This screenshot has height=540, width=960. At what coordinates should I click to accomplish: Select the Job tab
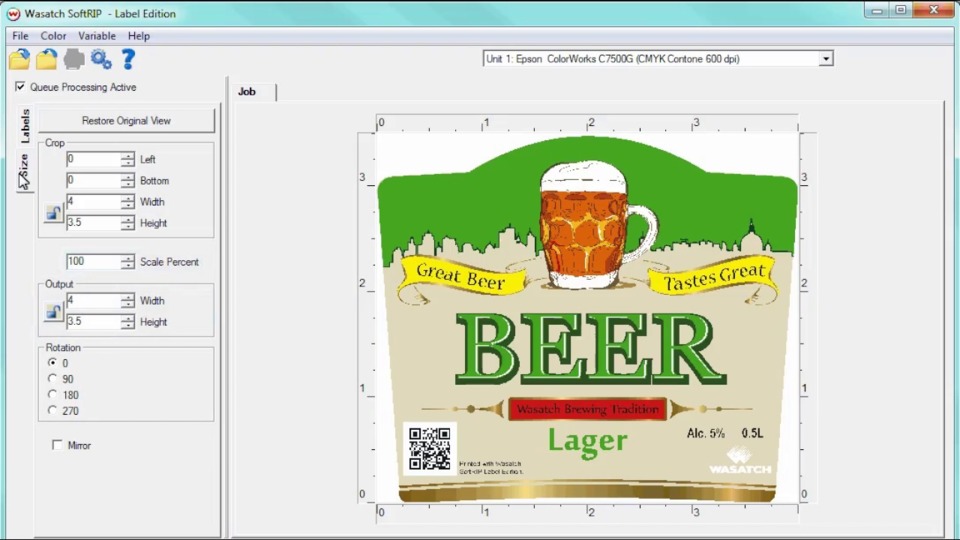point(247,92)
